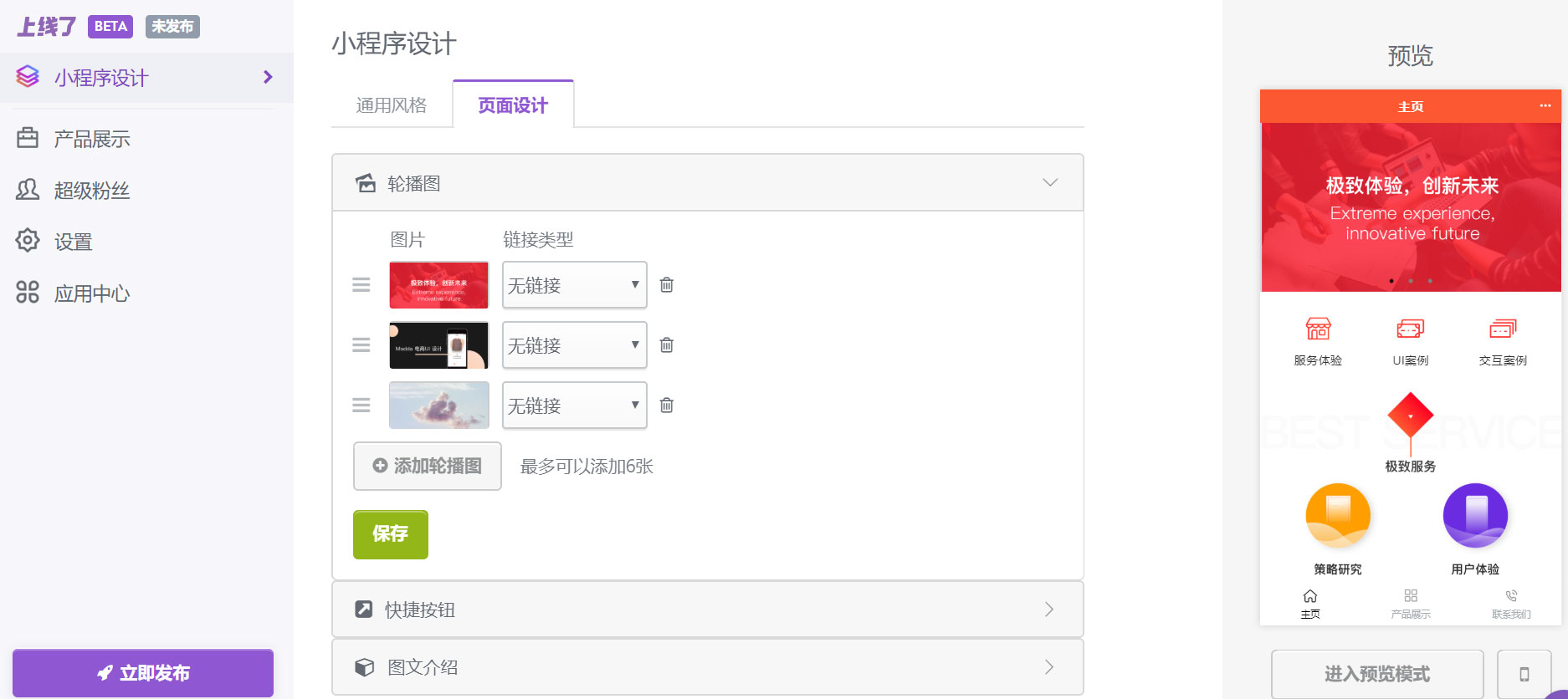
Task: Open 设置 from the left sidebar
Action: click(x=73, y=241)
